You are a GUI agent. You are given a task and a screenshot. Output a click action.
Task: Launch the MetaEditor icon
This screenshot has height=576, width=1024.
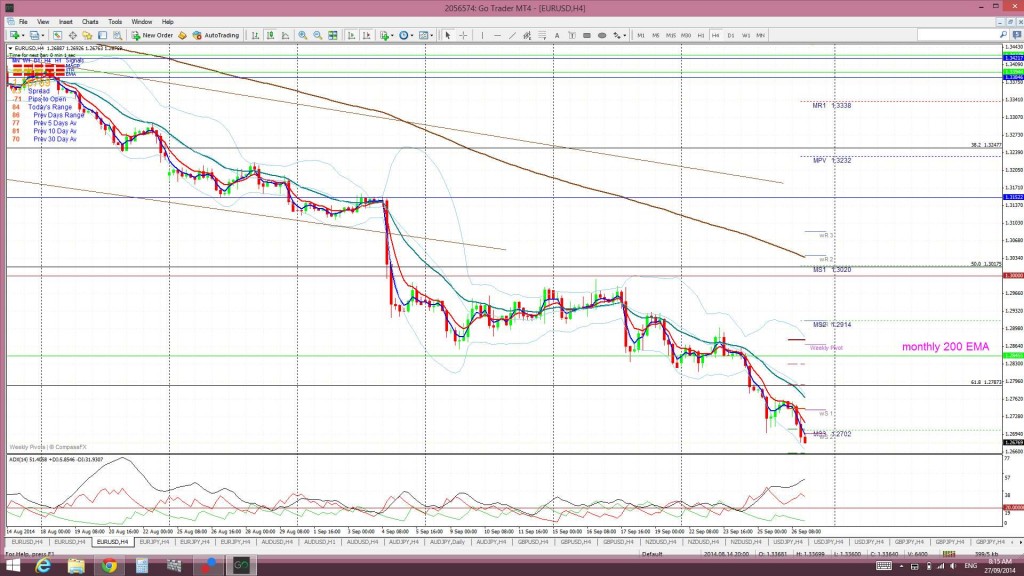point(182,35)
